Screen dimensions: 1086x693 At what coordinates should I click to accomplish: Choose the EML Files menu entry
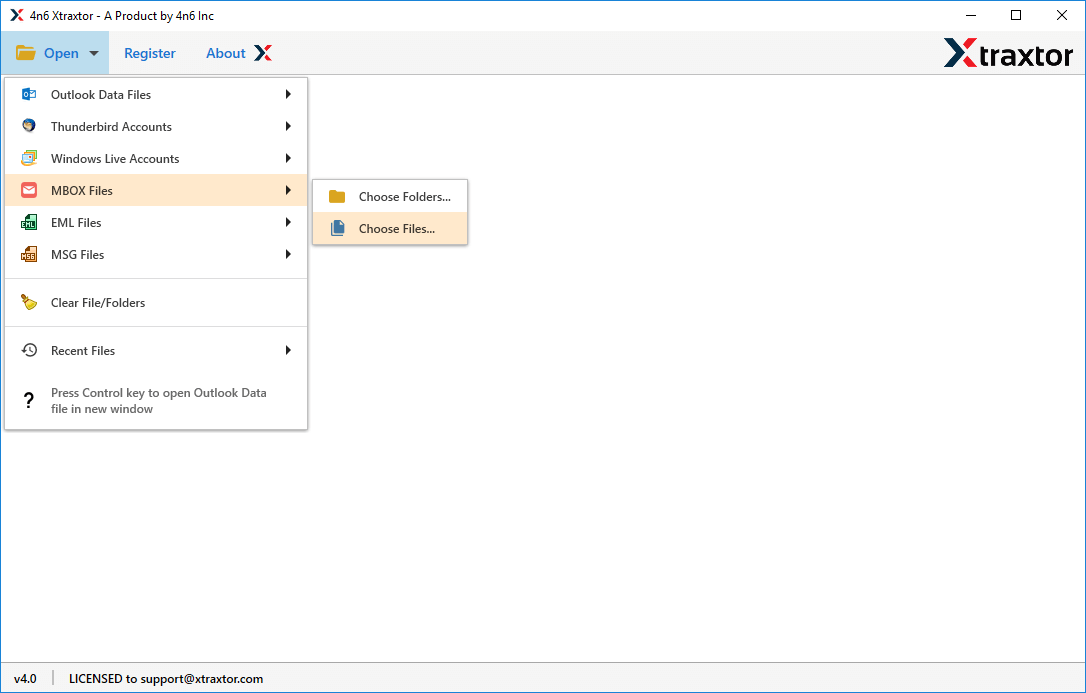76,223
